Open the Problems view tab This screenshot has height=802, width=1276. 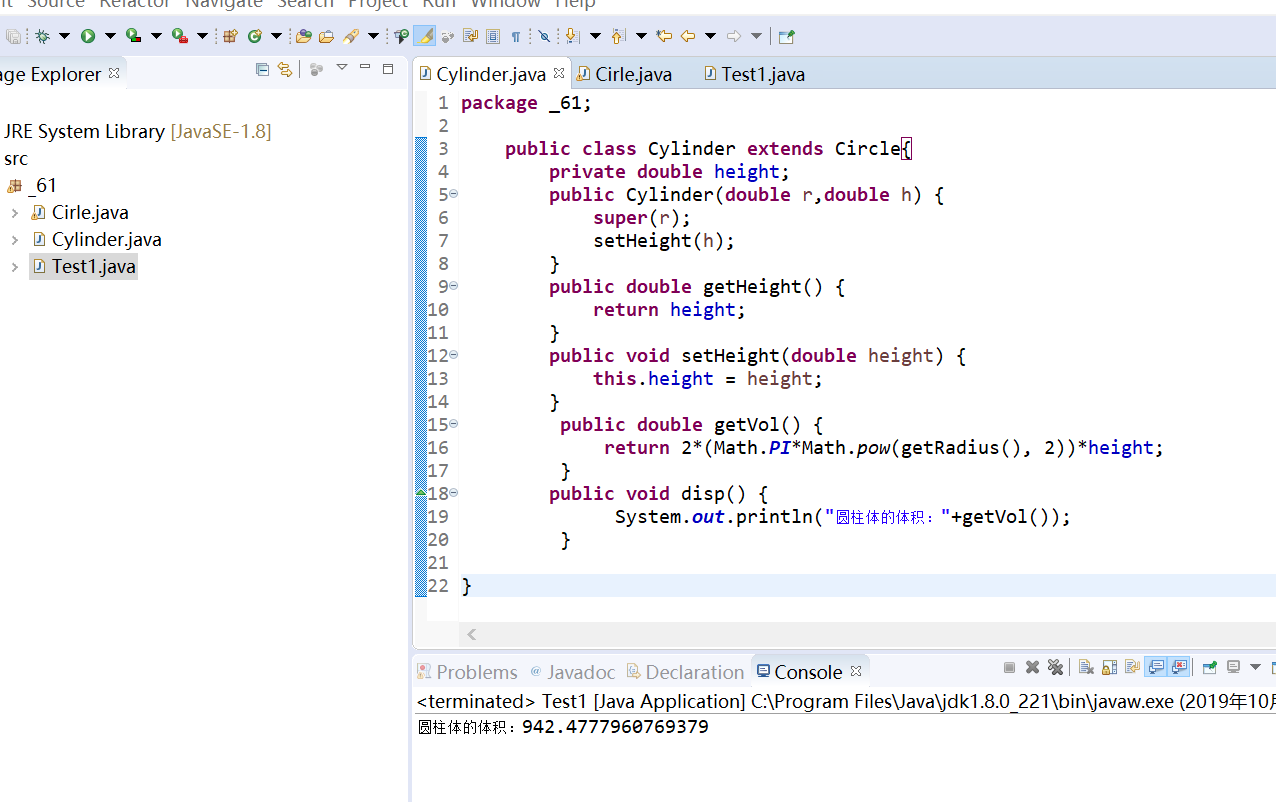[x=476, y=672]
